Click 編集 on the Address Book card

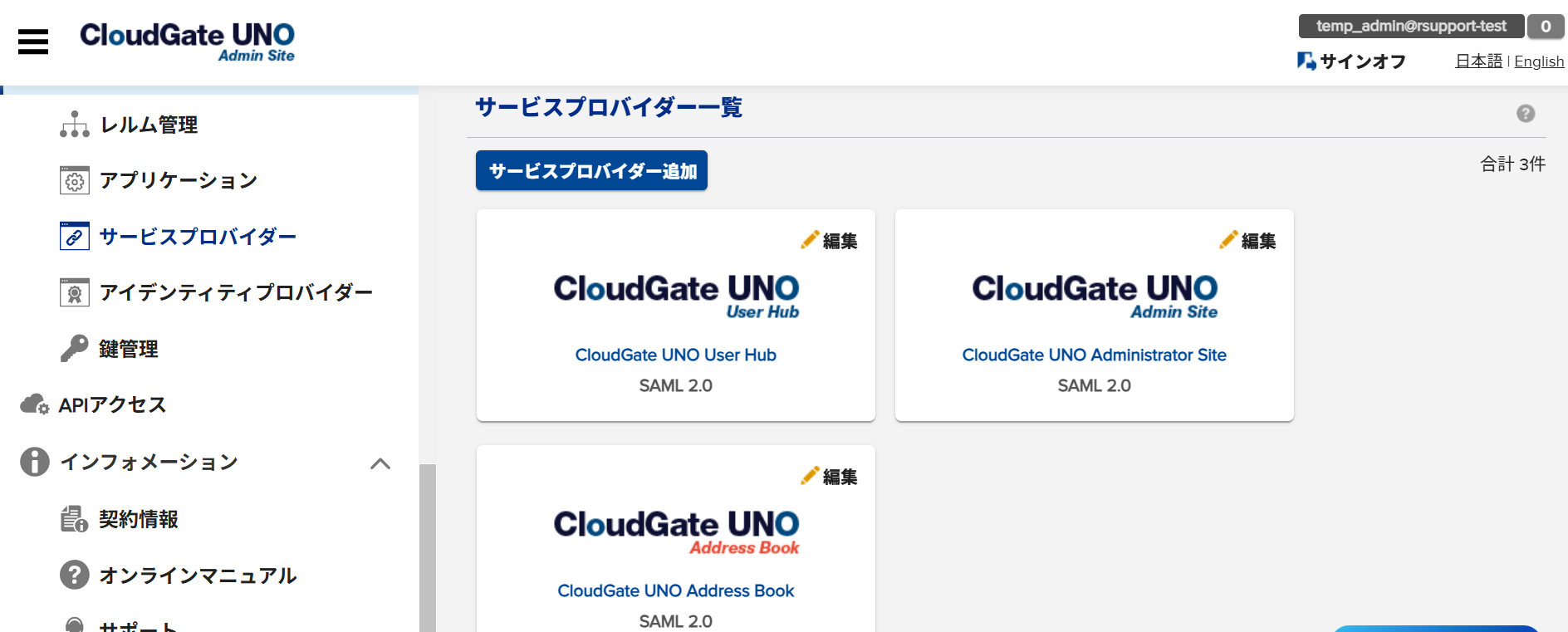(840, 477)
